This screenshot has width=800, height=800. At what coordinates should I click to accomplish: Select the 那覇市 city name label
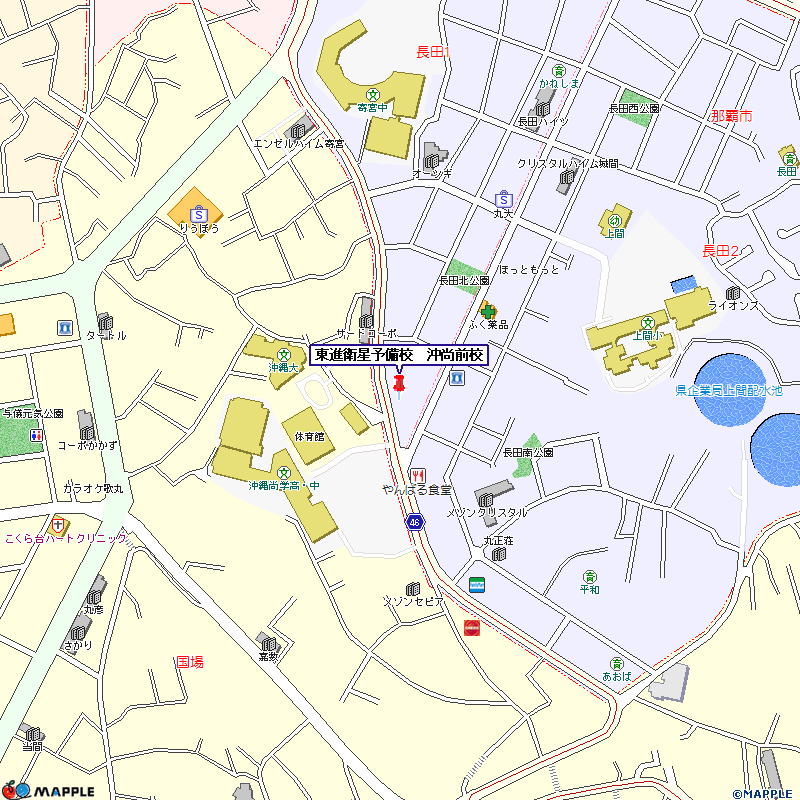(x=731, y=117)
